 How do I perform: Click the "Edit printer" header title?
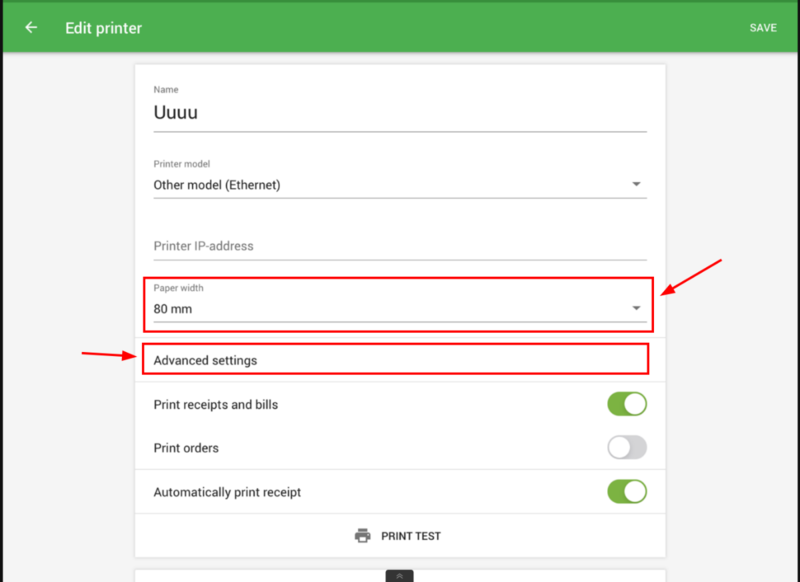point(104,28)
